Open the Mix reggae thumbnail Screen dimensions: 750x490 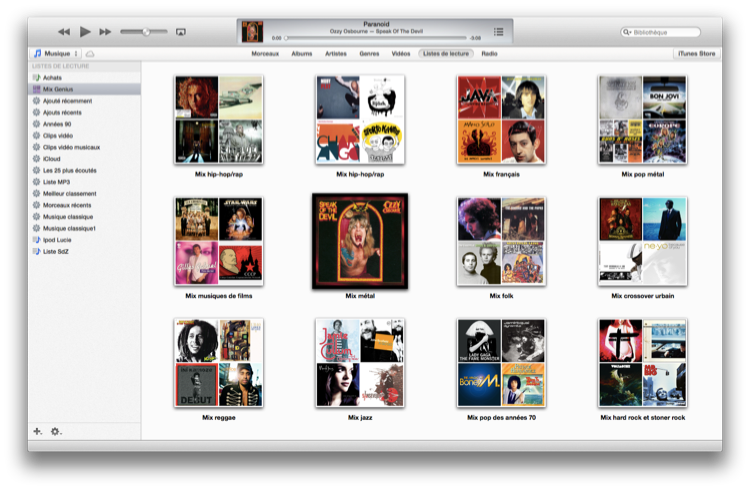point(218,363)
